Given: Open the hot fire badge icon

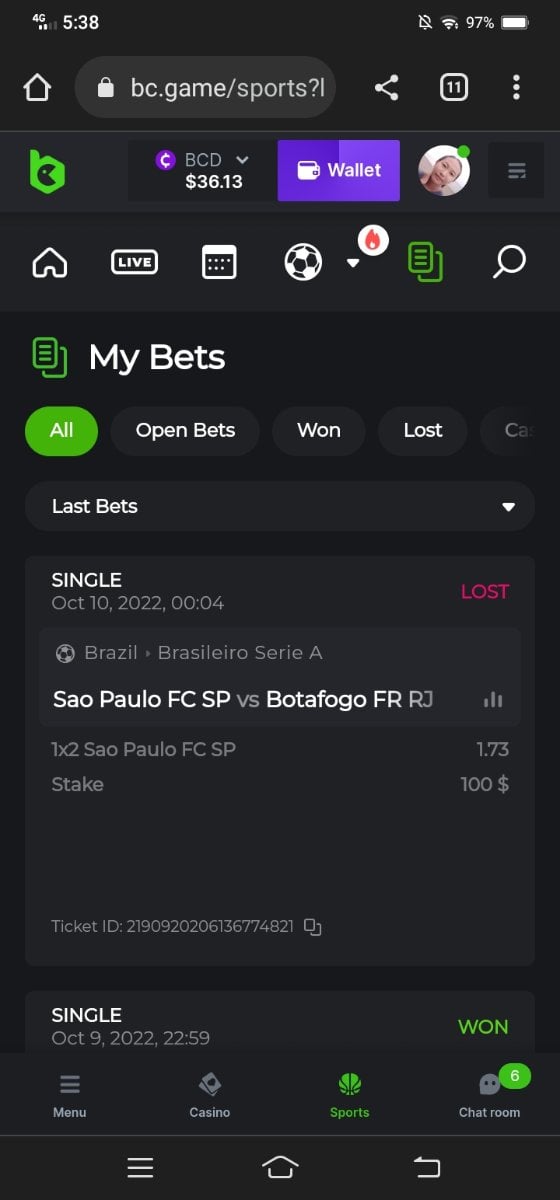Looking at the screenshot, I should point(373,240).
